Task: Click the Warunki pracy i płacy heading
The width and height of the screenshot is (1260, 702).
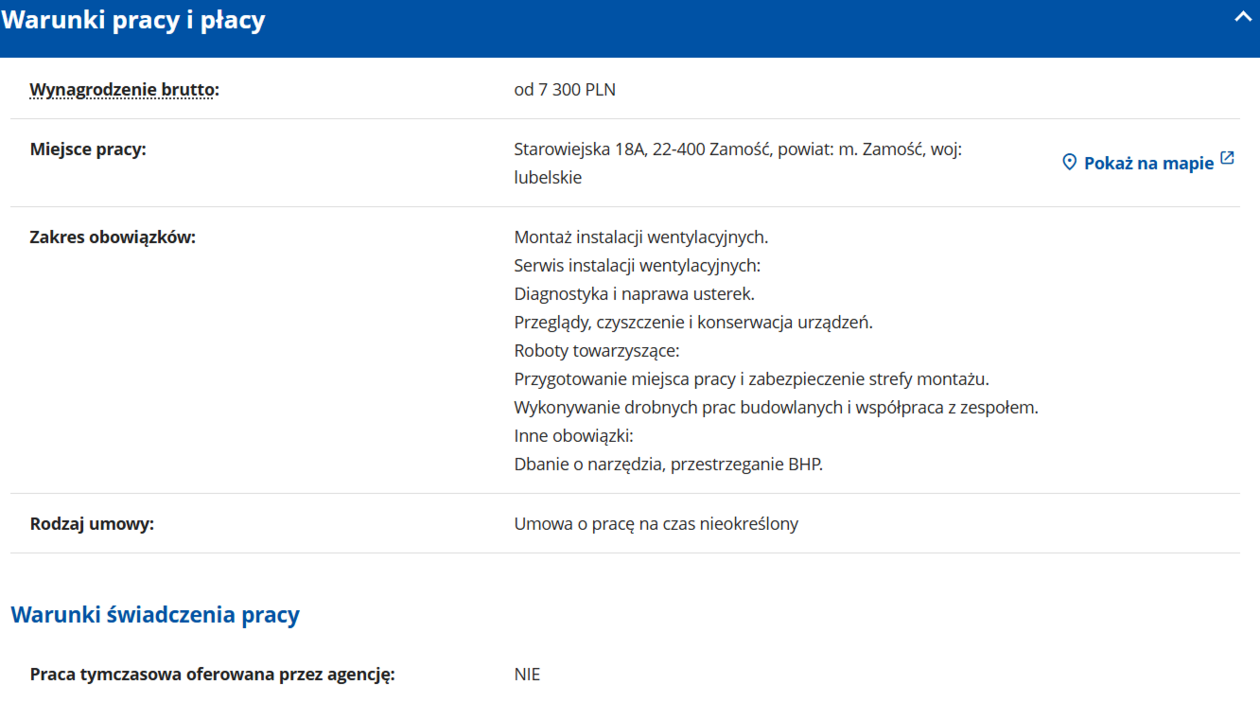Action: [133, 21]
